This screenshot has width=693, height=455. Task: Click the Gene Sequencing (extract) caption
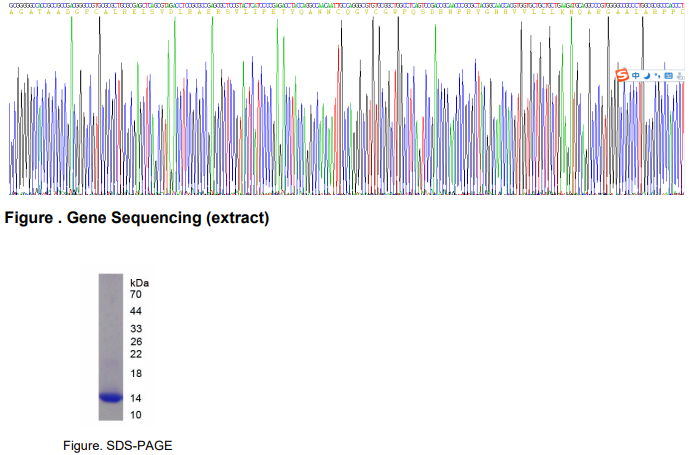(x=137, y=217)
